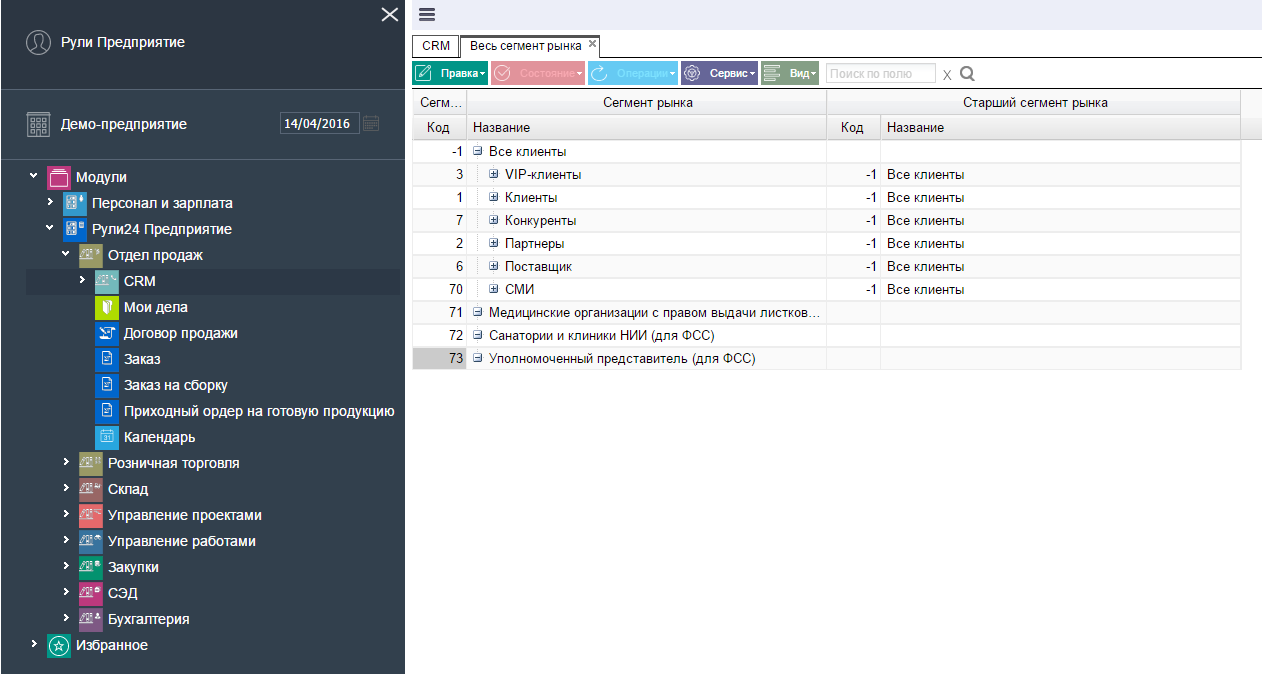Select the Медицинские организации row
The width and height of the screenshot is (1262, 674).
pos(826,312)
